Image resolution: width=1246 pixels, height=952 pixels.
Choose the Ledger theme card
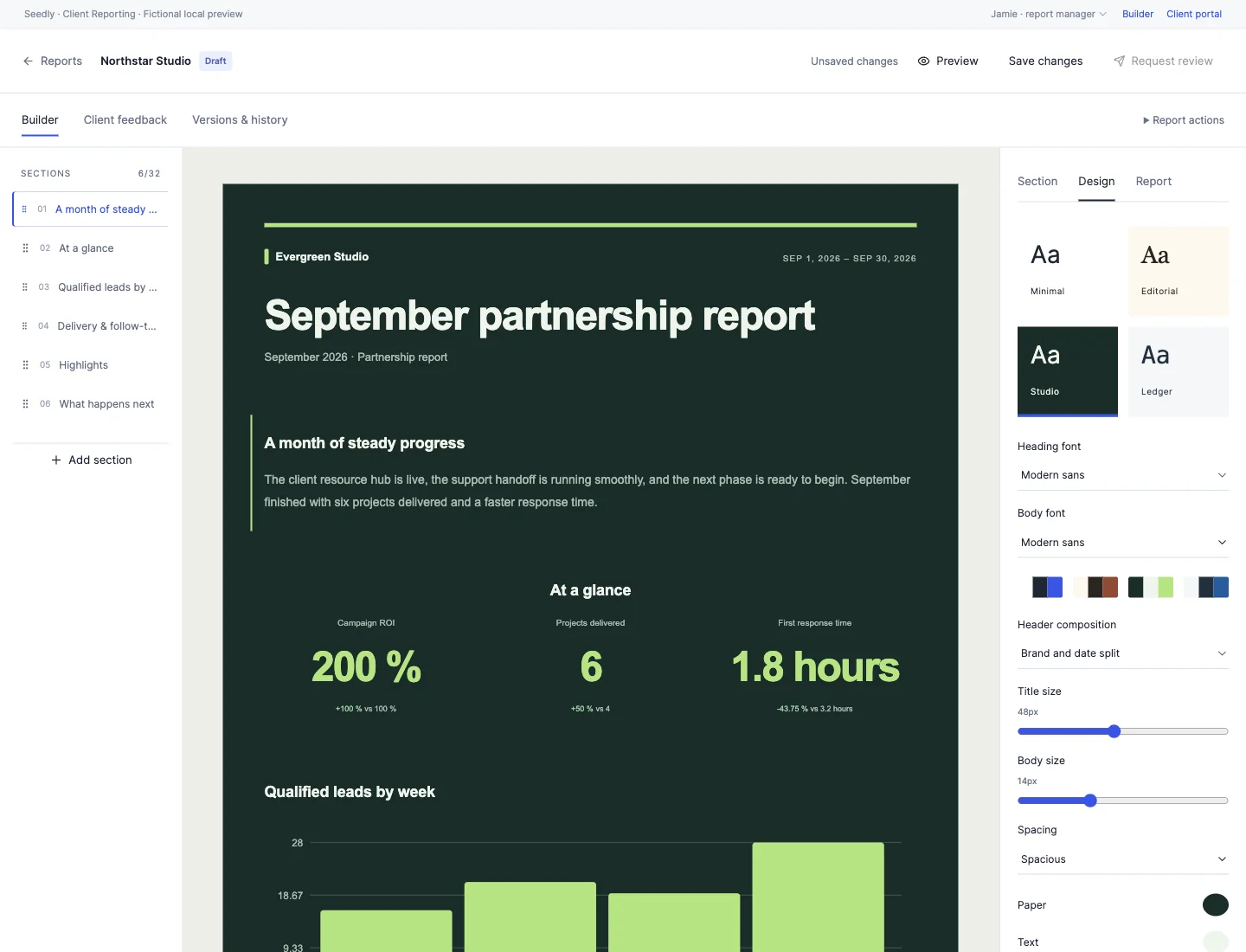(1179, 371)
